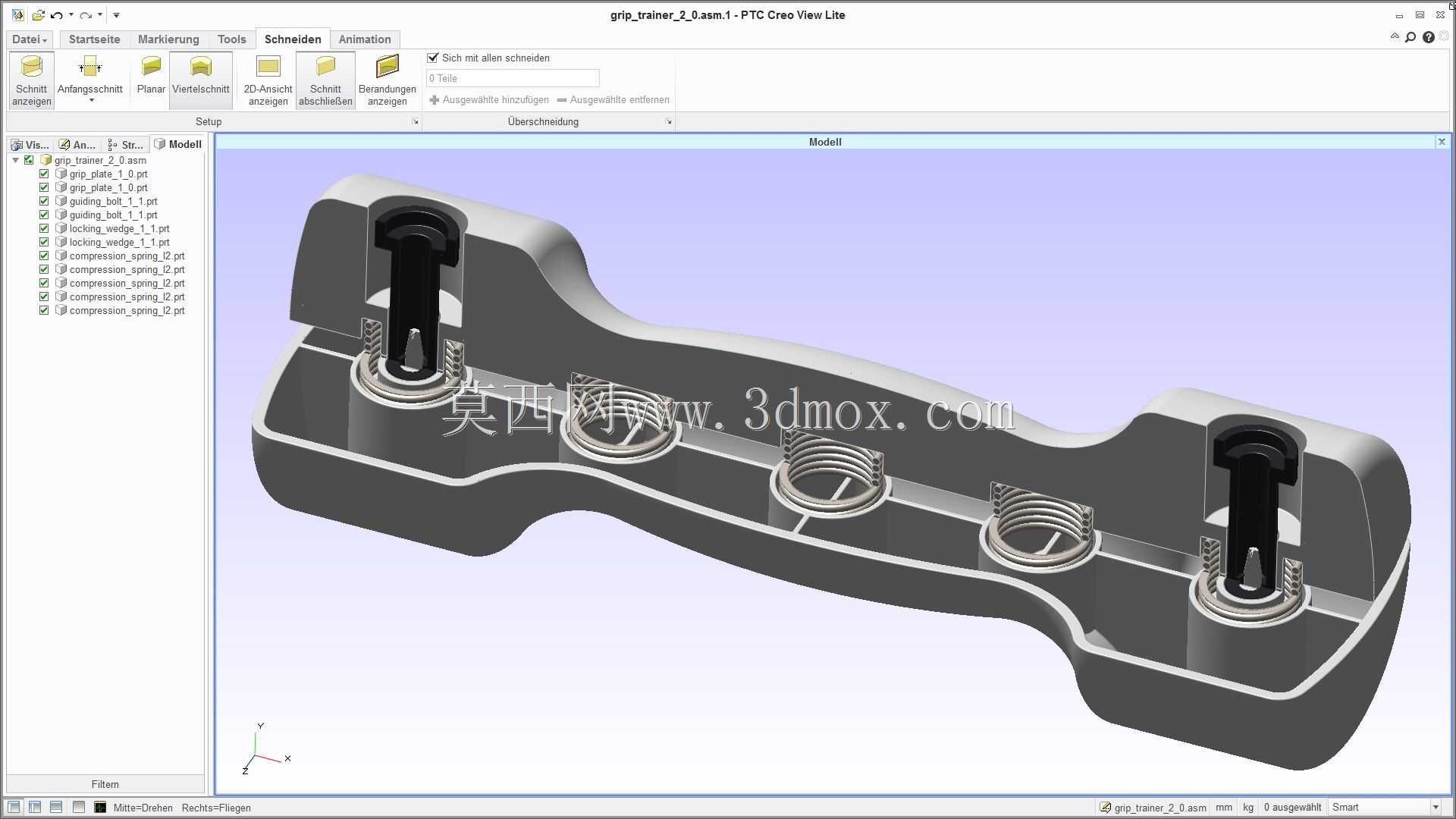Open the Smart selection mode dropdown
Viewport: 1456px width, 819px height.
pyautogui.click(x=1436, y=808)
